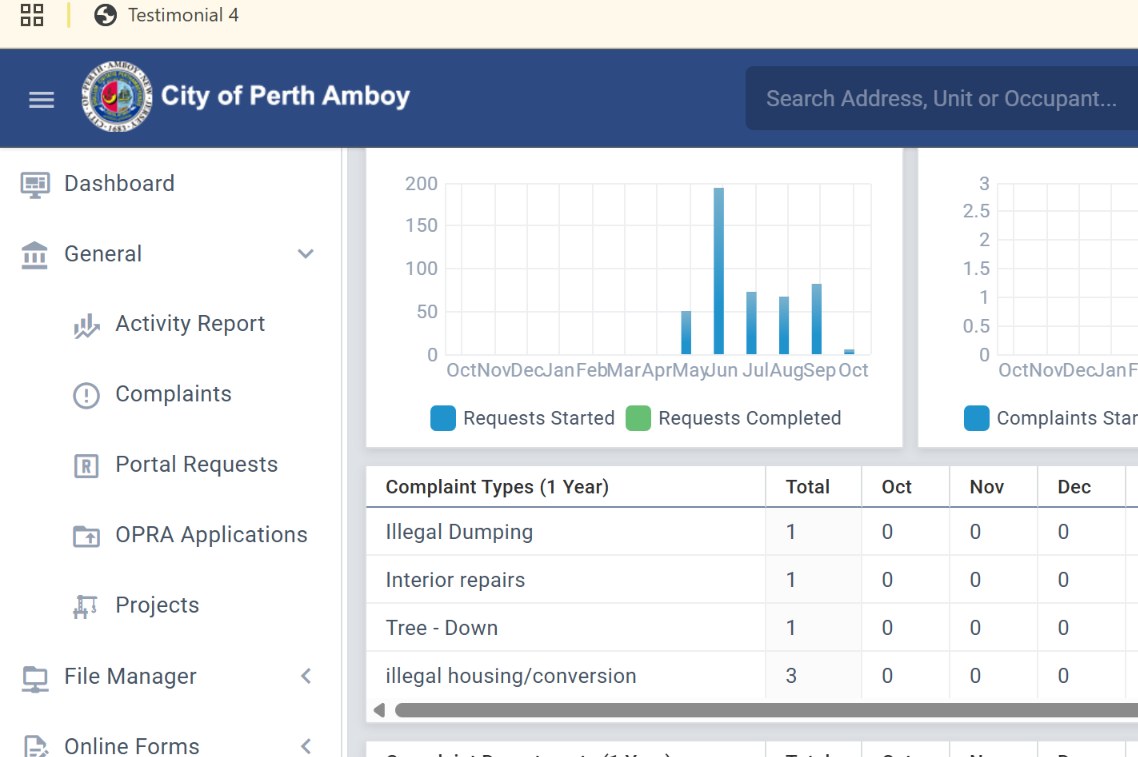Focus the Search Address, Unit or Occupant field
Viewport: 1138px width, 757px height.
(x=941, y=98)
